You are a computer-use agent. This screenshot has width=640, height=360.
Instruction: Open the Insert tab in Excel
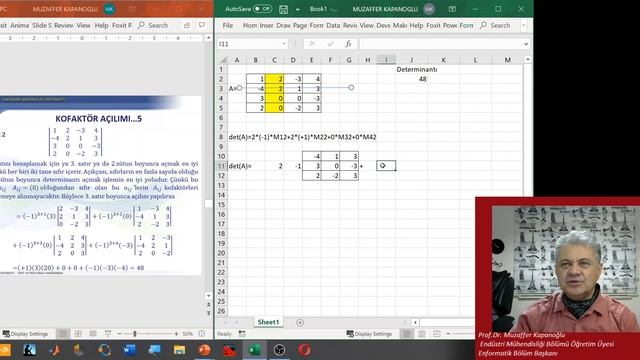(x=267, y=25)
